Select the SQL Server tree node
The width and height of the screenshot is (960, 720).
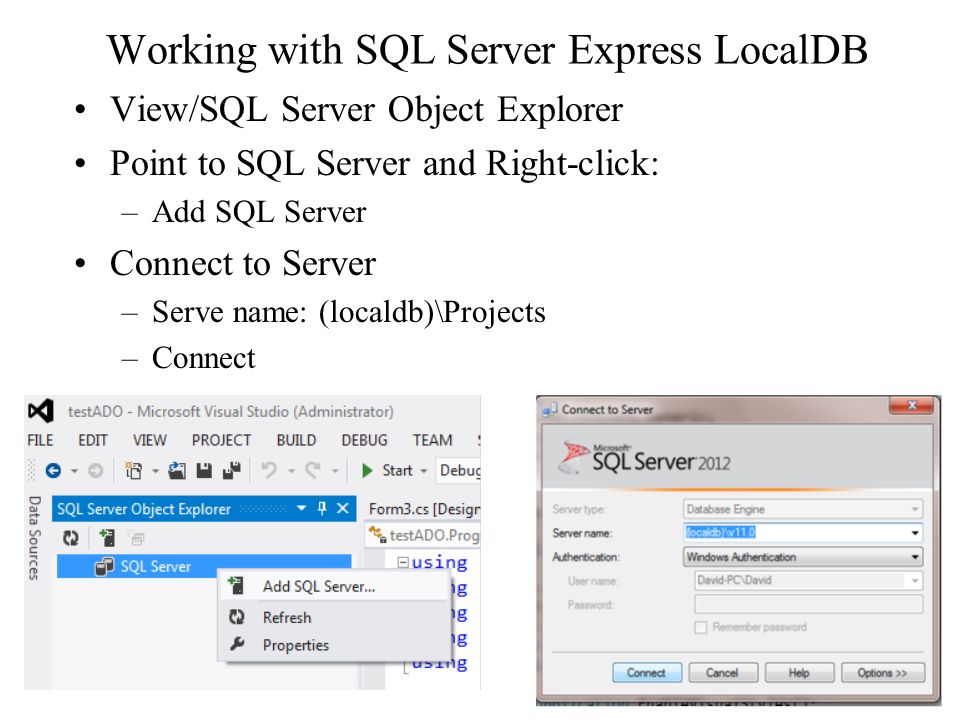click(204, 566)
